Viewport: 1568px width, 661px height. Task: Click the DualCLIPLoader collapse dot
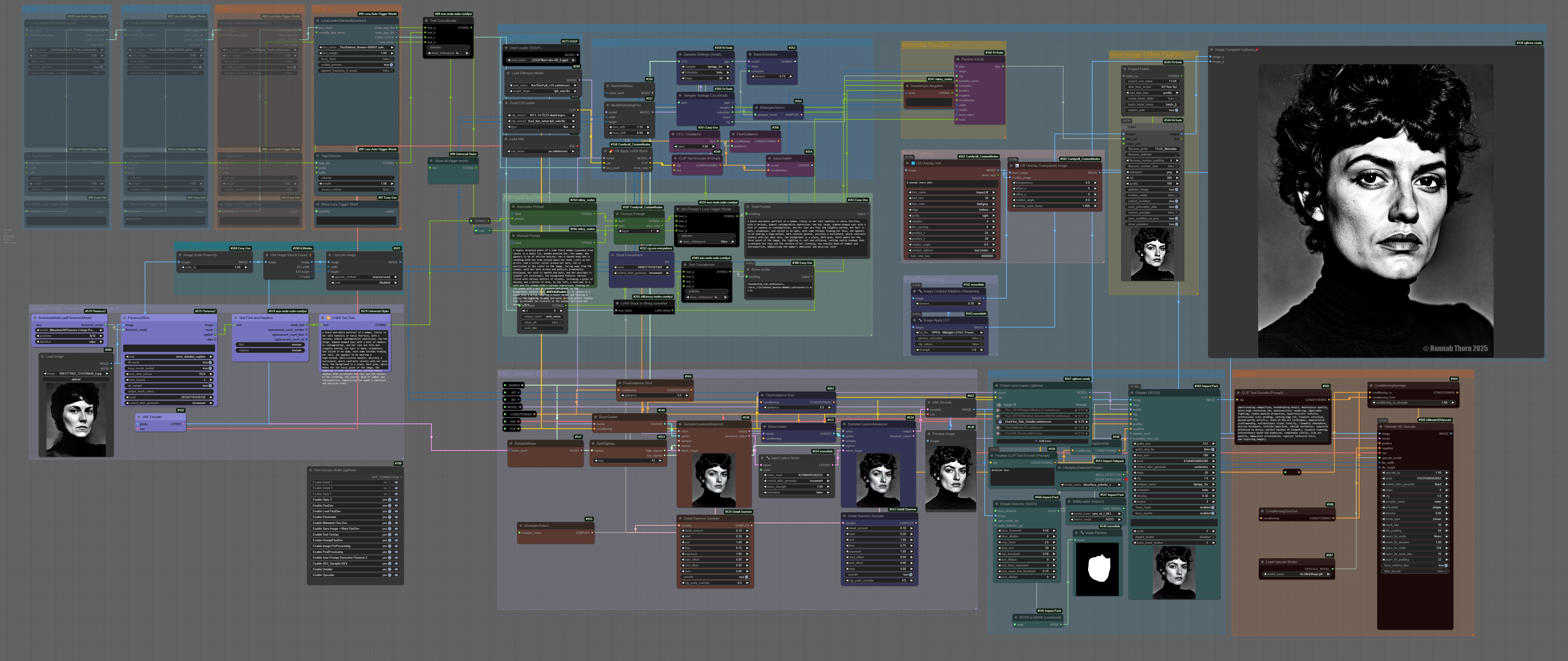[506, 103]
